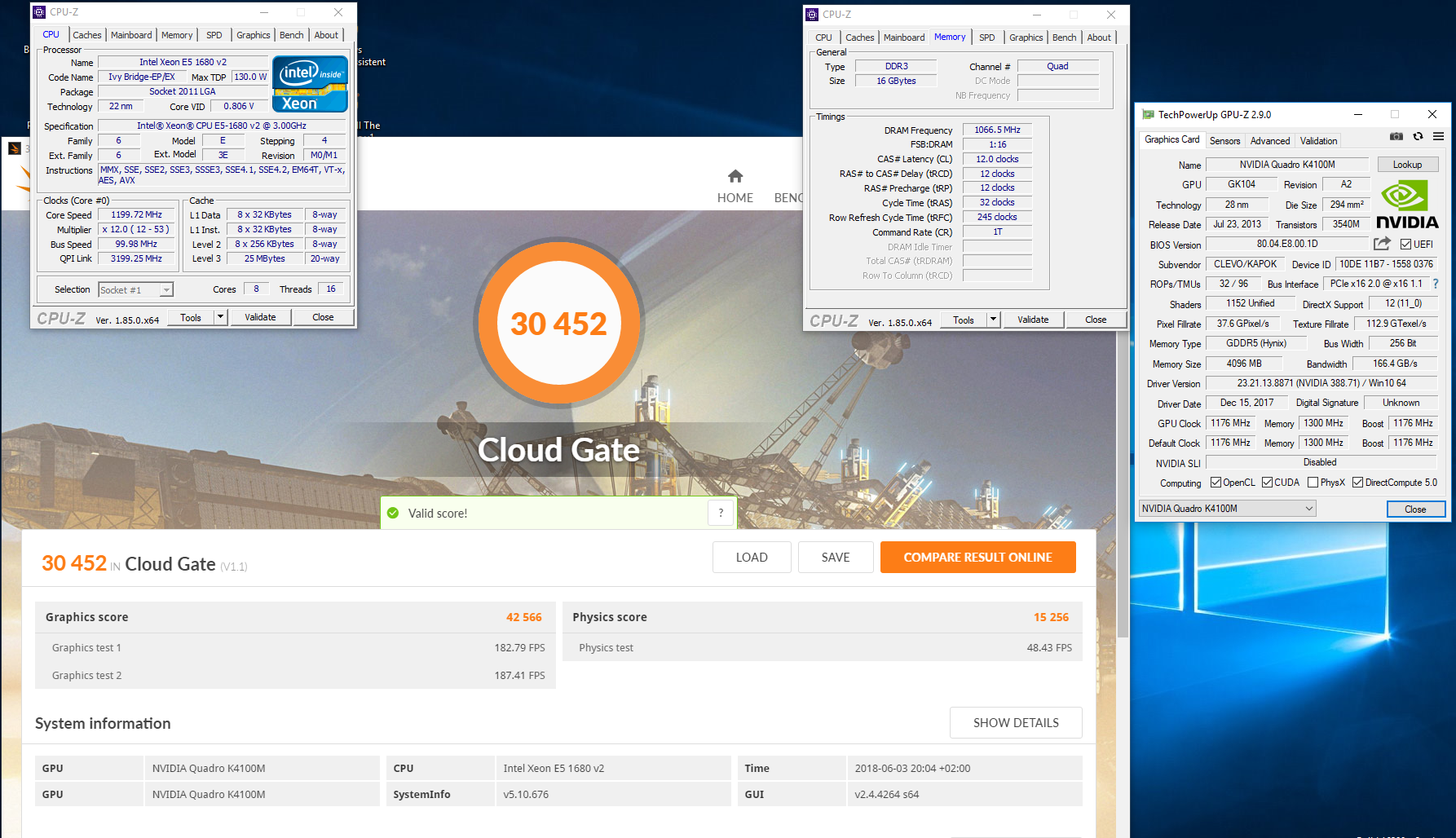Viewport: 1456px width, 838px height.
Task: Click Tools button in left CPU-Z window
Action: pyautogui.click(x=191, y=317)
